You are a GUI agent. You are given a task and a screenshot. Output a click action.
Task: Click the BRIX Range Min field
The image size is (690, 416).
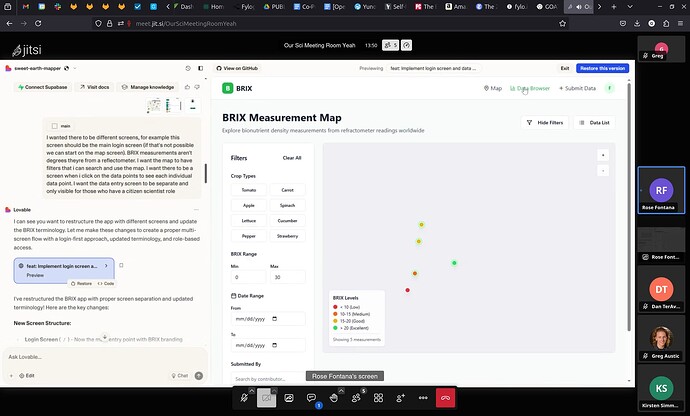tap(248, 277)
